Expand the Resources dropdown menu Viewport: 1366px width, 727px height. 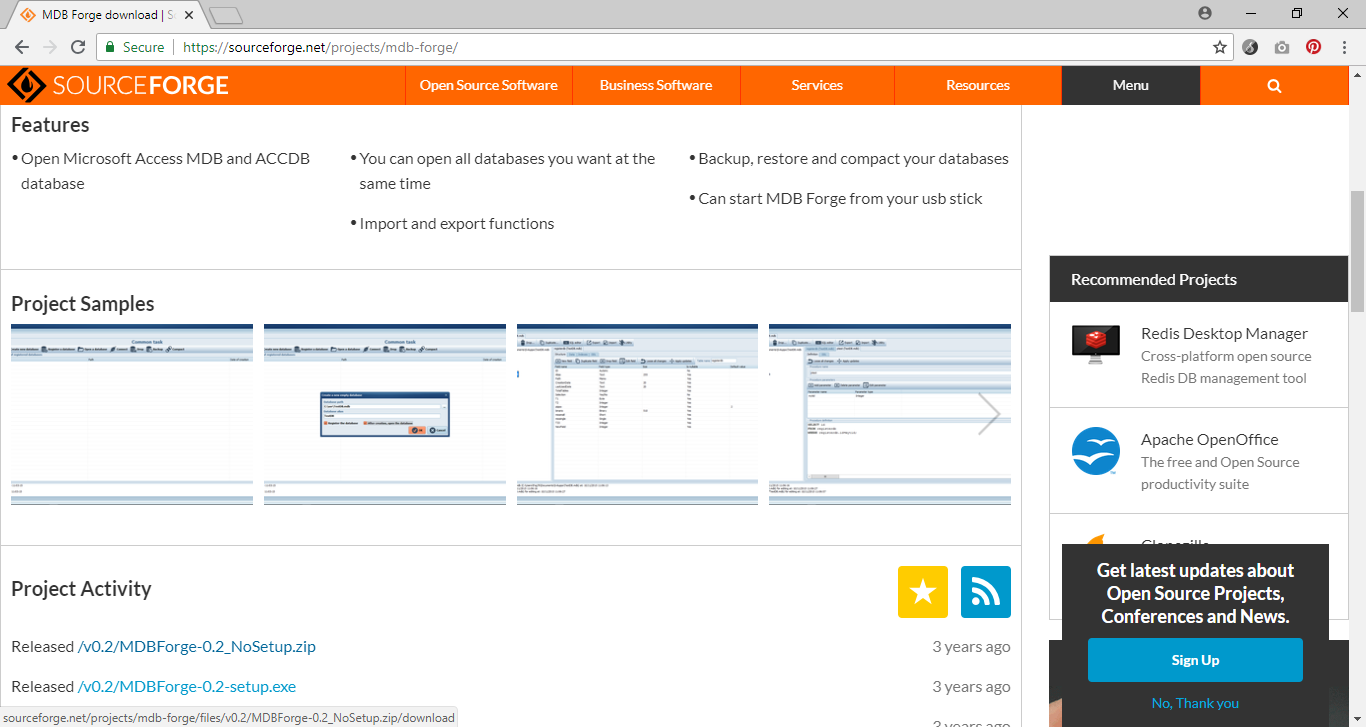pyautogui.click(x=977, y=86)
